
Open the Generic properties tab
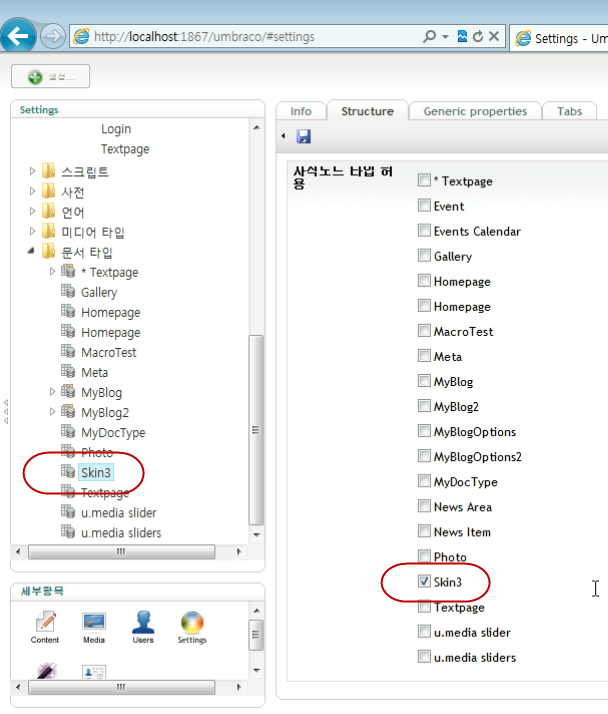coord(475,111)
